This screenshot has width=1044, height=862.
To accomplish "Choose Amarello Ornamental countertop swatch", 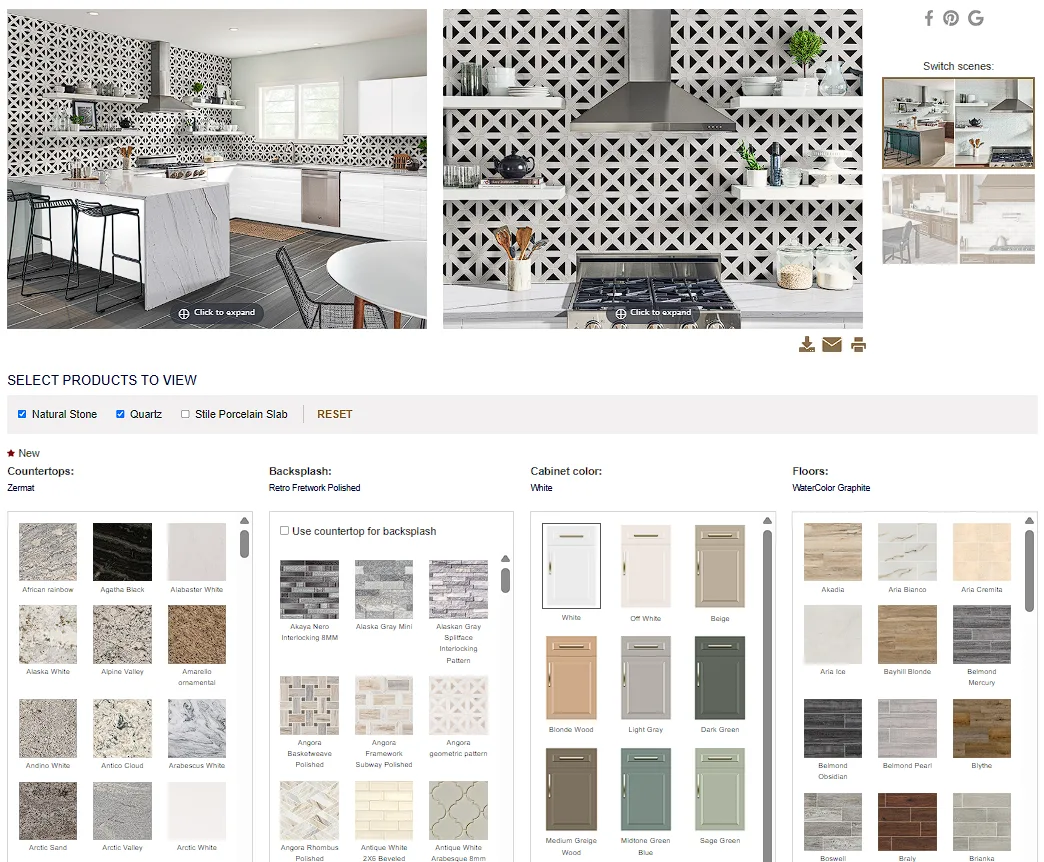I will 196,634.
